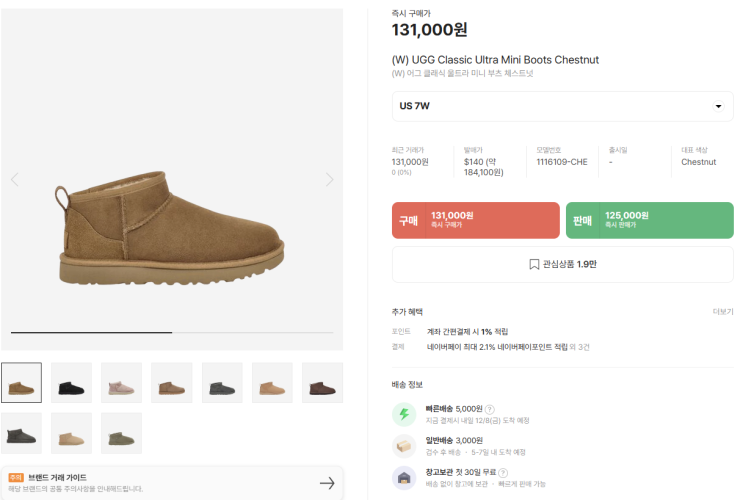Expand the 외 3건 payment benefits
This screenshot has height=500, width=743.
(579, 347)
